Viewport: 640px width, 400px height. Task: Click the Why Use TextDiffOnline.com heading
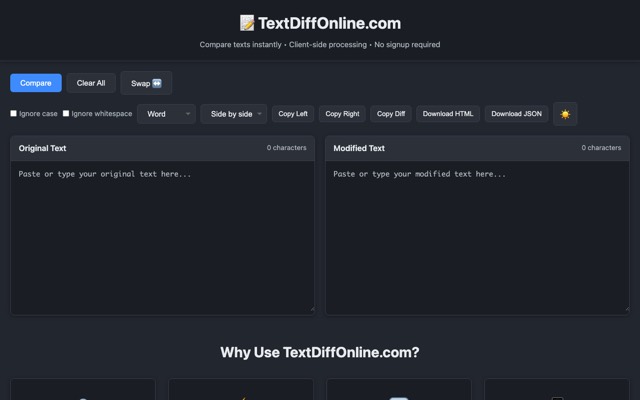(x=320, y=352)
